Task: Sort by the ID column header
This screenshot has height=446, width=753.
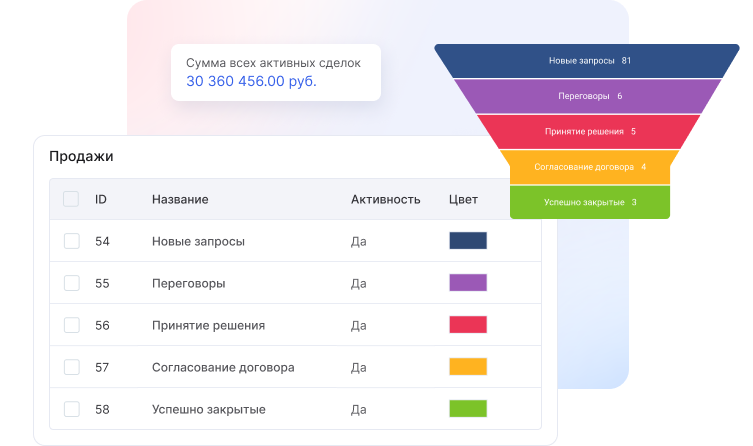Action: (x=101, y=199)
